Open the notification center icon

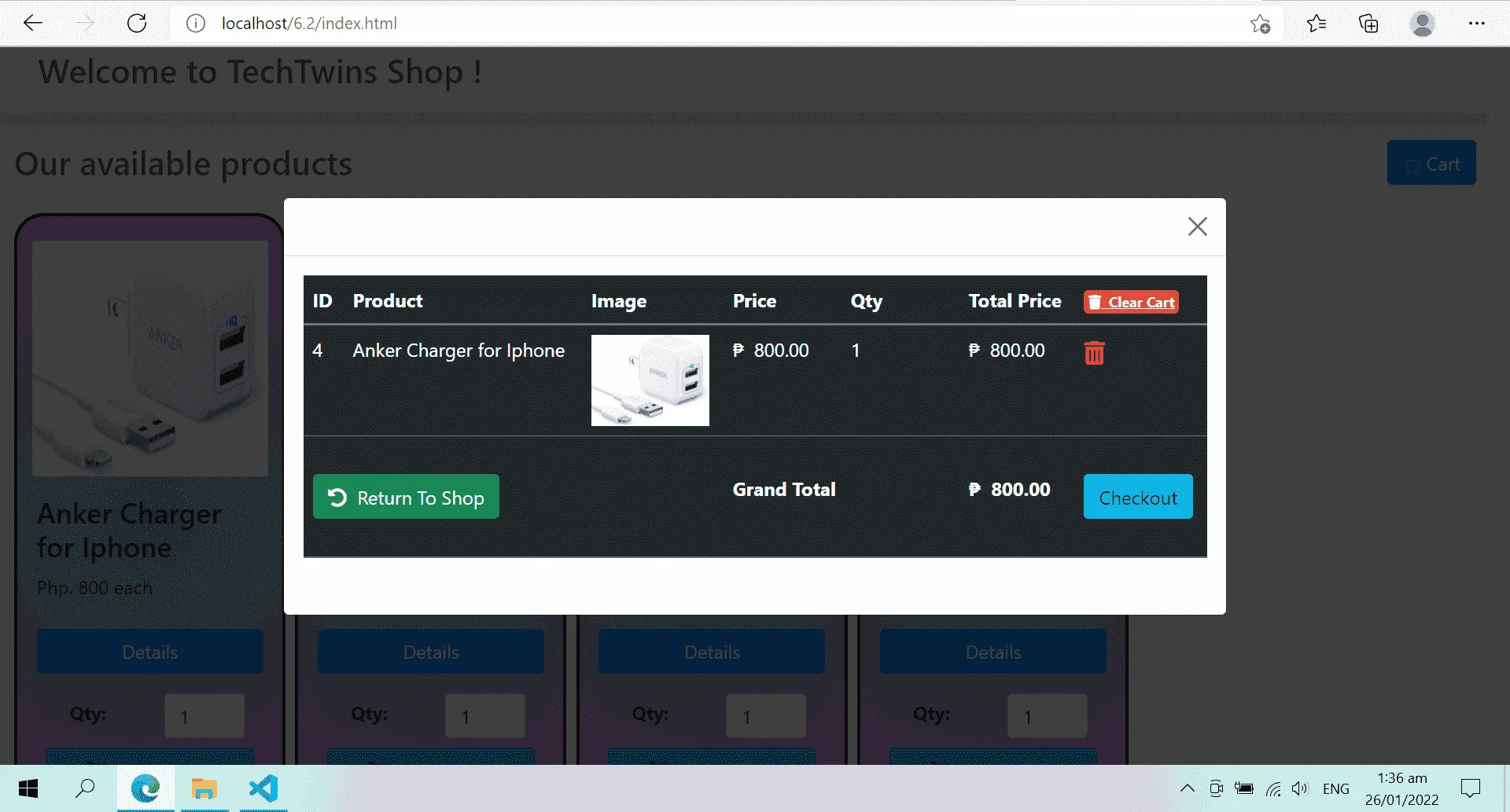pos(1471,788)
